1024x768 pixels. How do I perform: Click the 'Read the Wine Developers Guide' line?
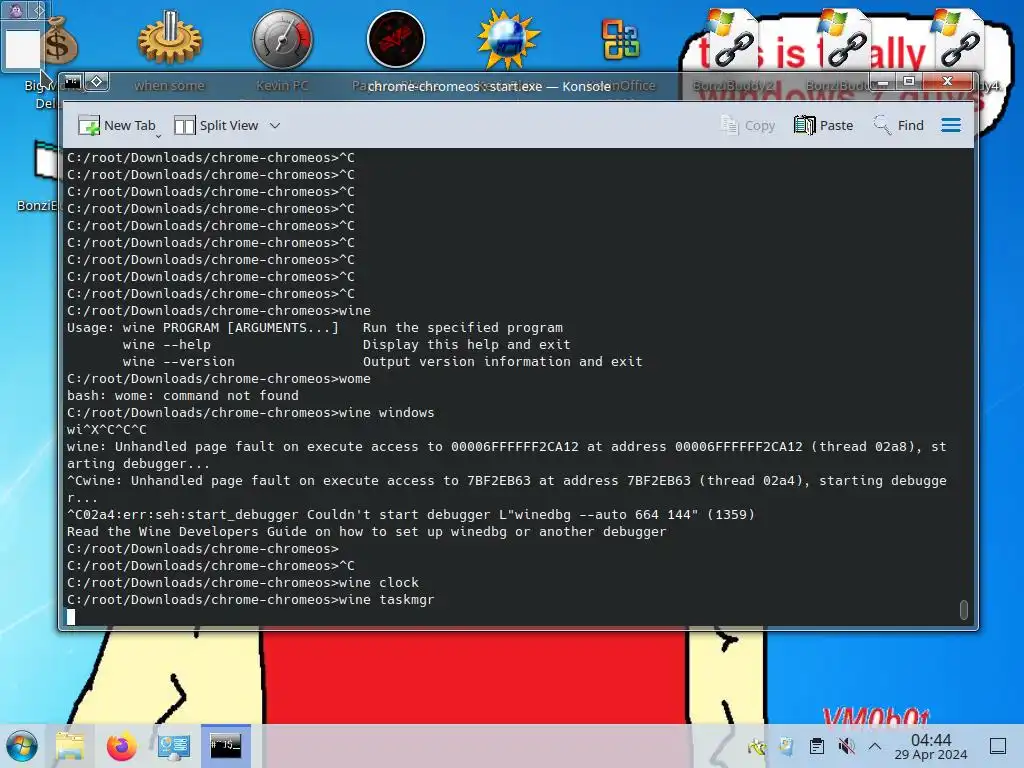(x=366, y=532)
